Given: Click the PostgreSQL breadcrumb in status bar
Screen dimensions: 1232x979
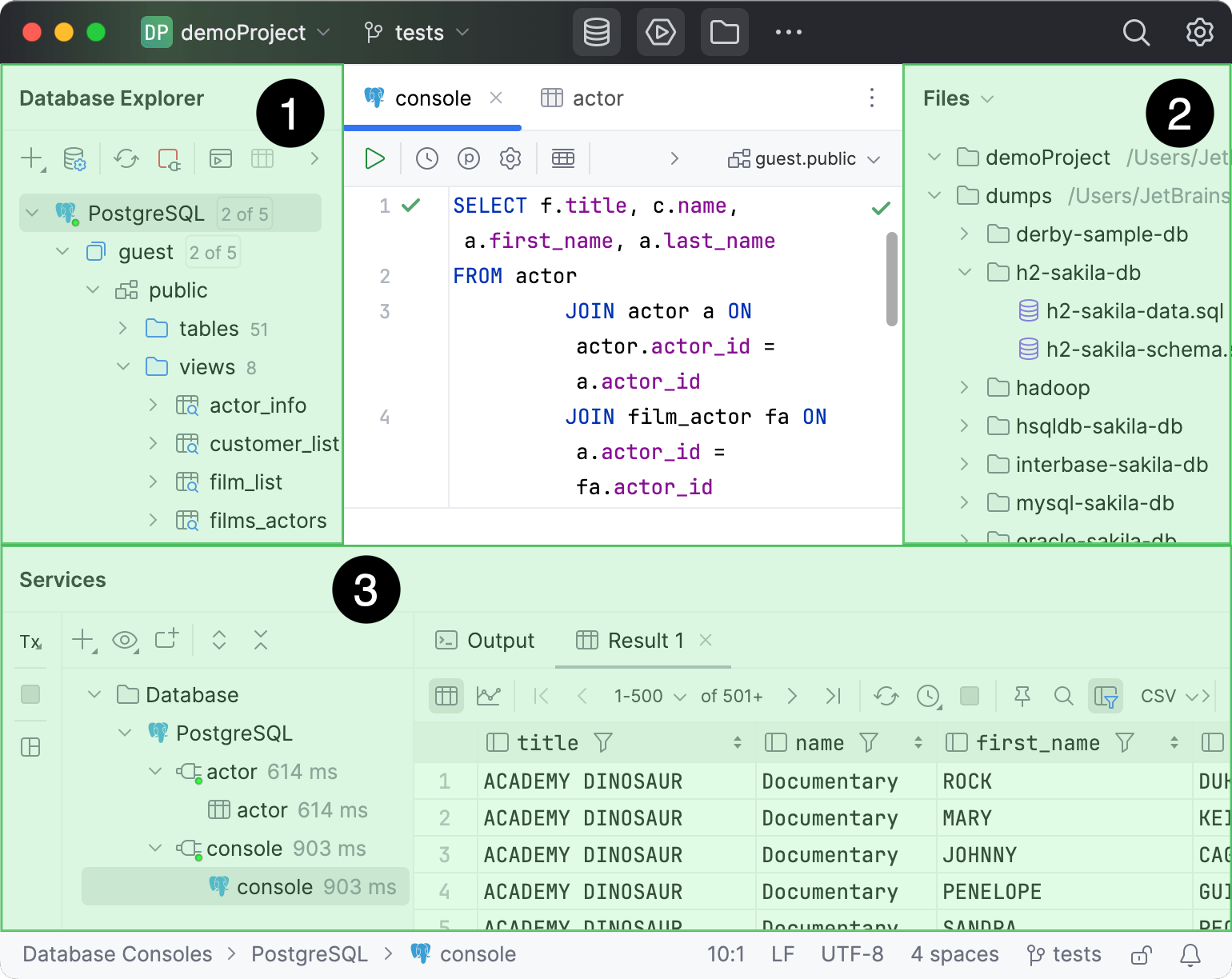Looking at the screenshot, I should pyautogui.click(x=309, y=954).
